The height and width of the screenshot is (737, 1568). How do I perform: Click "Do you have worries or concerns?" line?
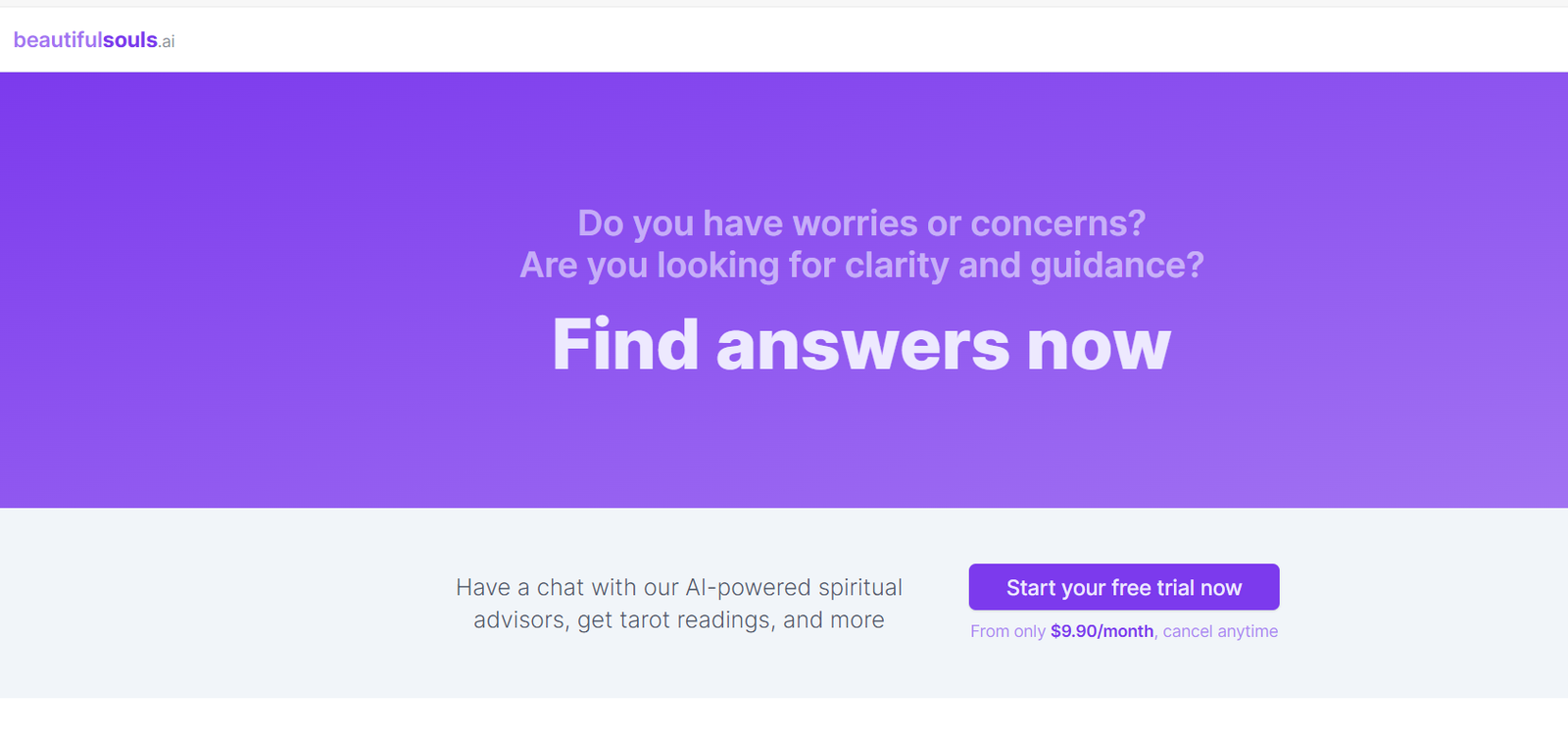[861, 223]
